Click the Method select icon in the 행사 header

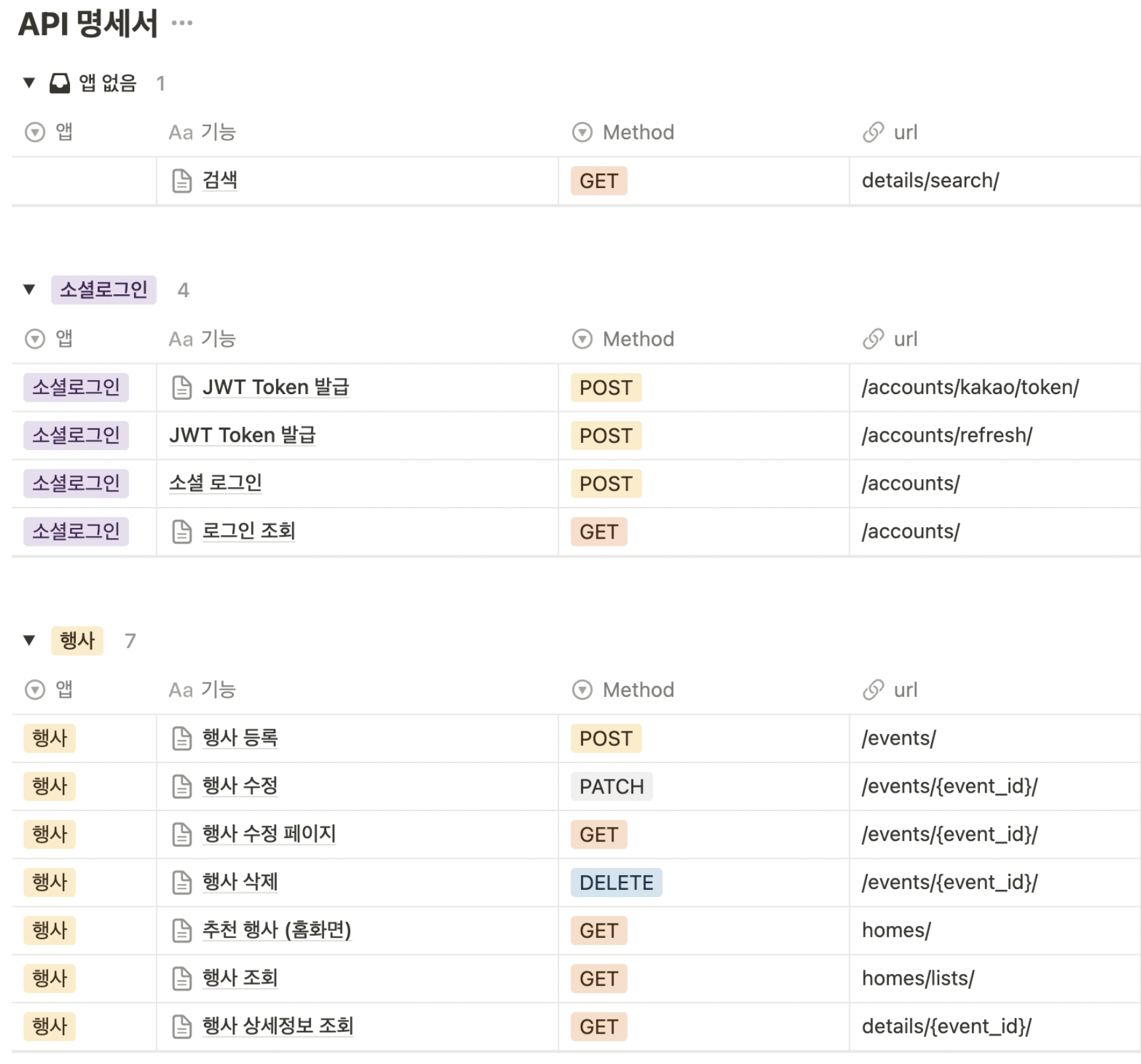pyautogui.click(x=582, y=690)
